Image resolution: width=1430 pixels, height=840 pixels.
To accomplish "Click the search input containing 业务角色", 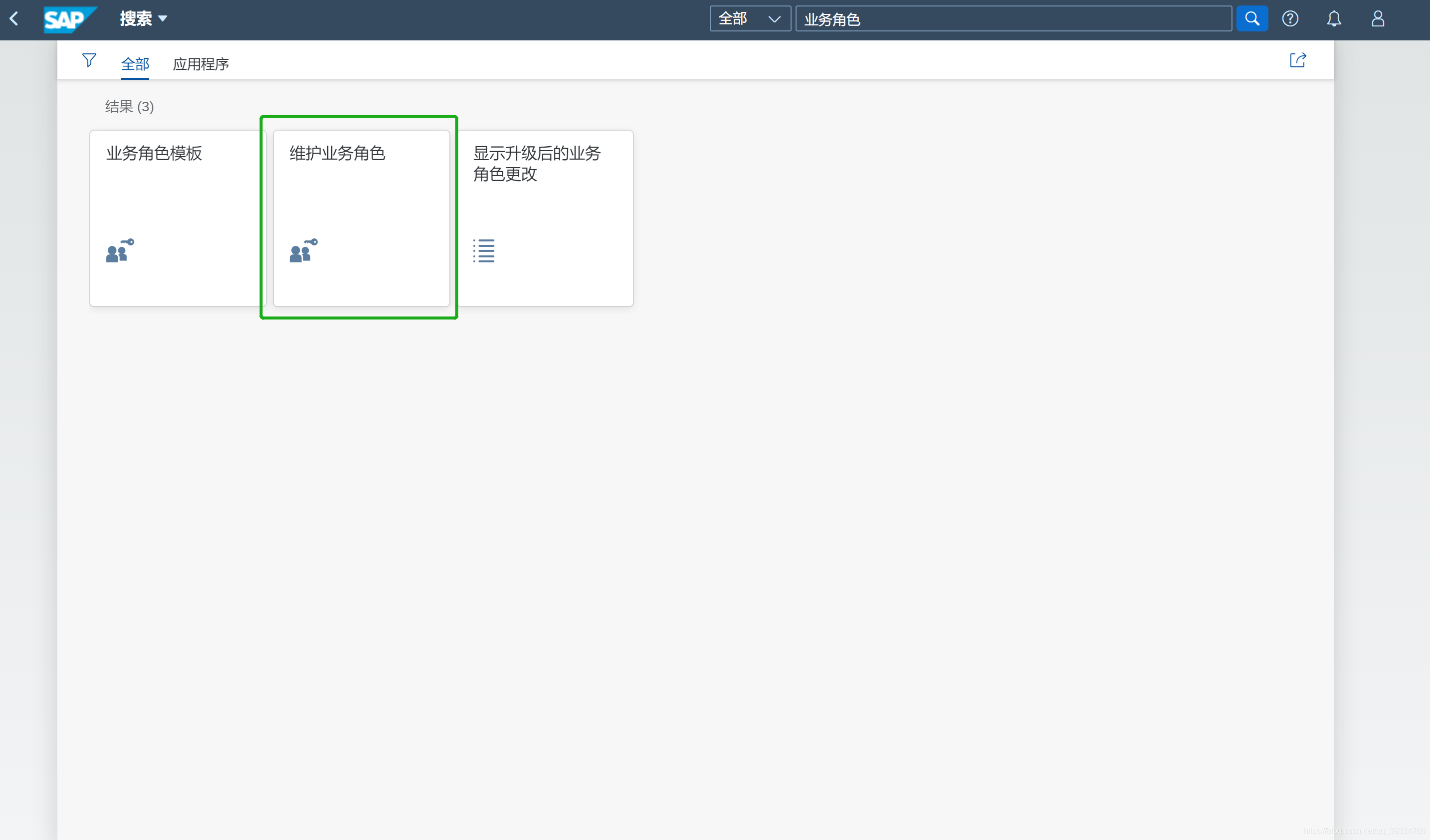I will (1013, 19).
